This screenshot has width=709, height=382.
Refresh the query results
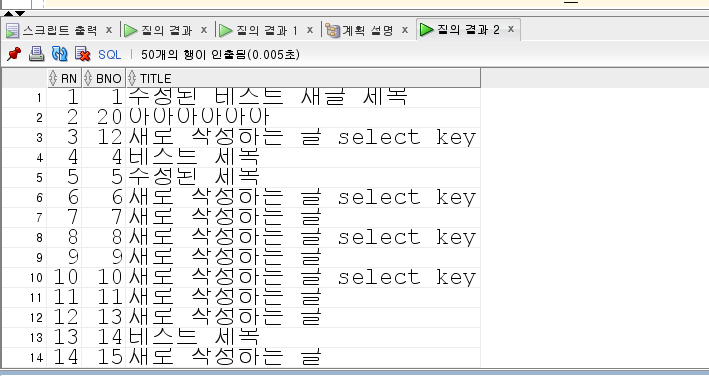(59, 54)
